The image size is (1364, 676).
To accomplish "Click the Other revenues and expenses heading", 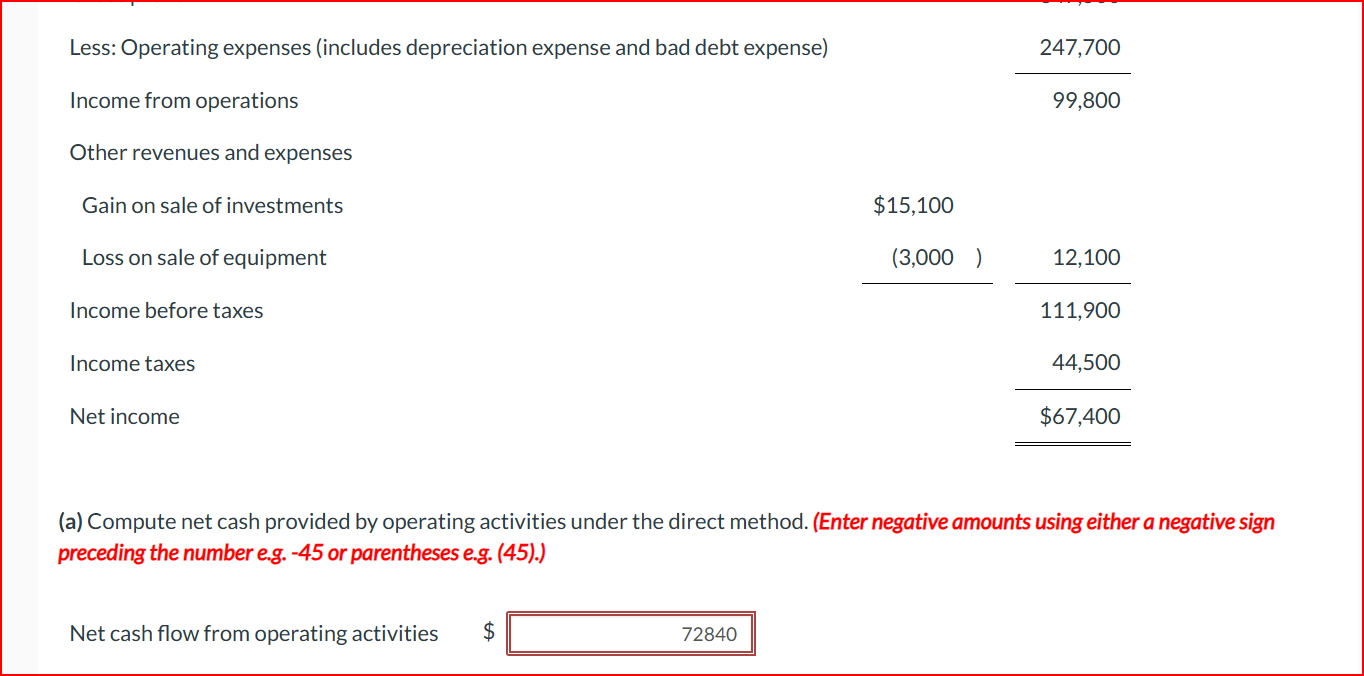I will coord(210,152).
